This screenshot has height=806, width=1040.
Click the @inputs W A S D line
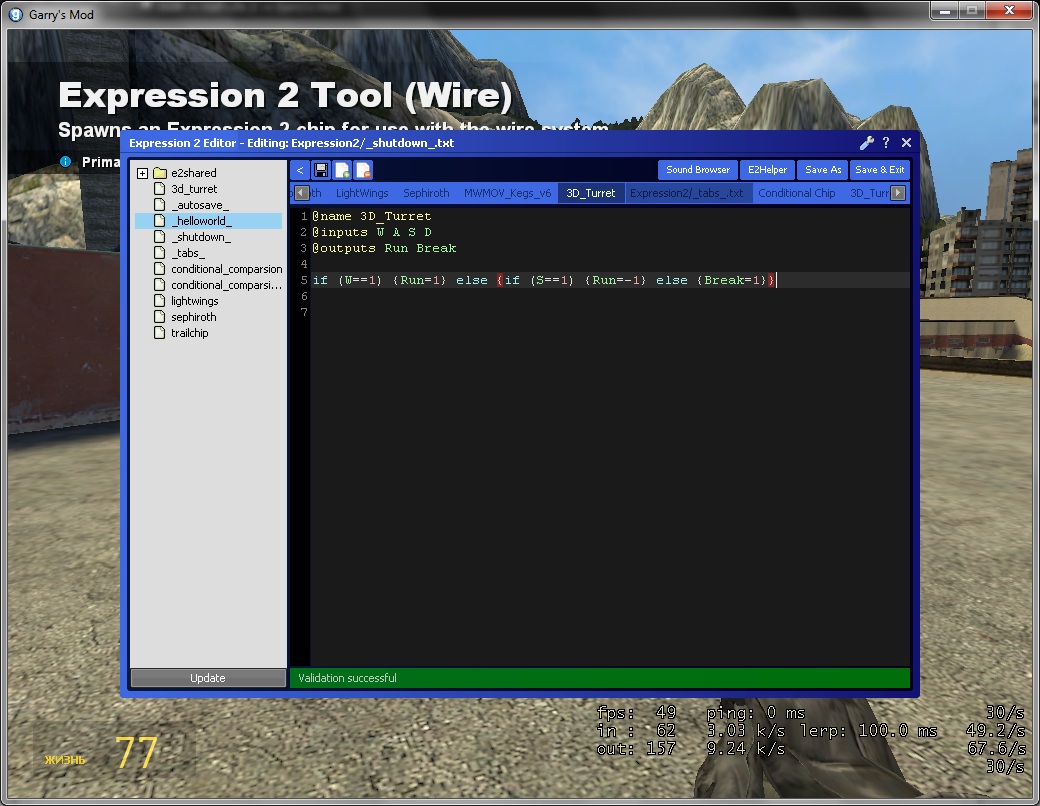371,232
